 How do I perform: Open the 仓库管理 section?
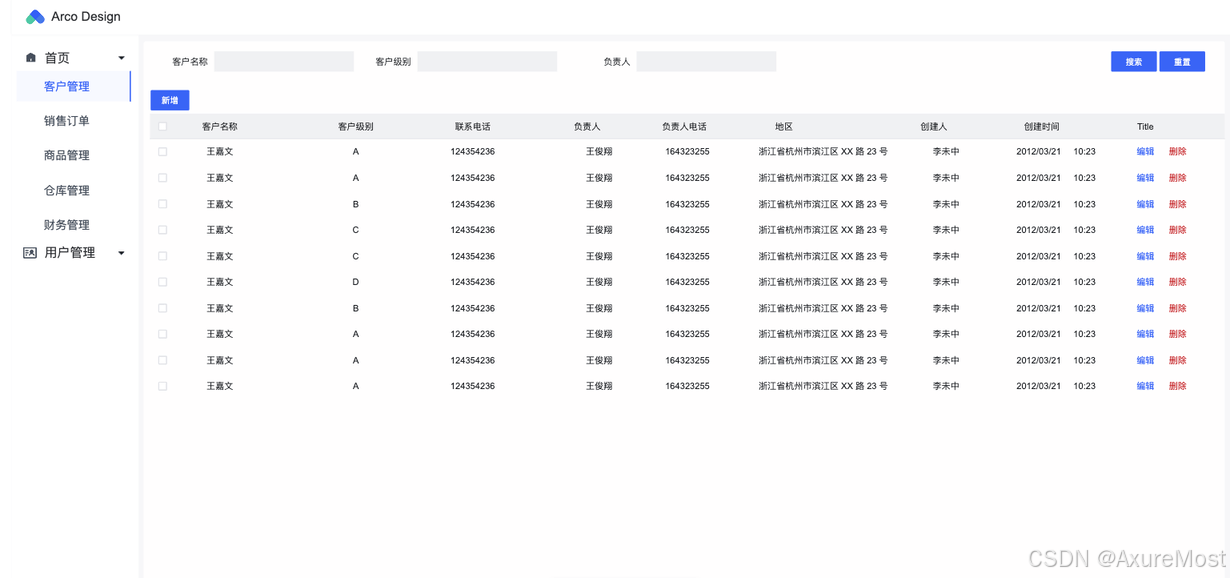pyautogui.click(x=67, y=190)
